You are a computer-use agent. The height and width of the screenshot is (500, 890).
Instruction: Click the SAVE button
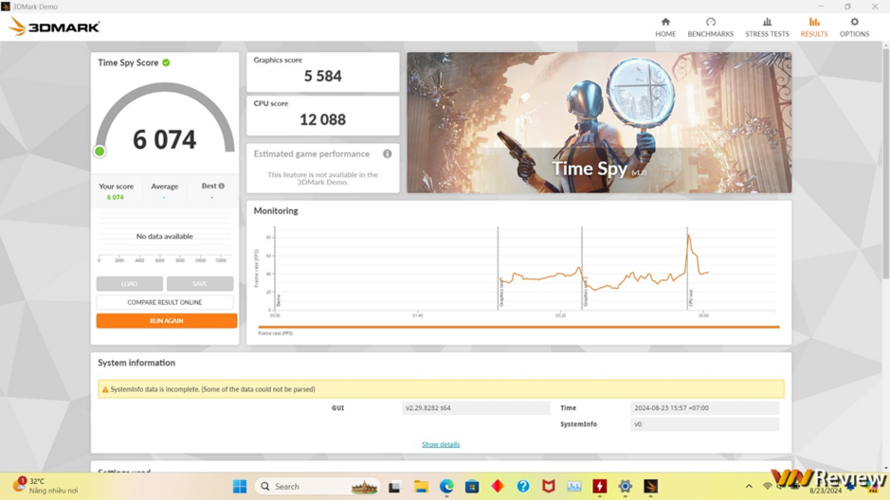pos(200,284)
